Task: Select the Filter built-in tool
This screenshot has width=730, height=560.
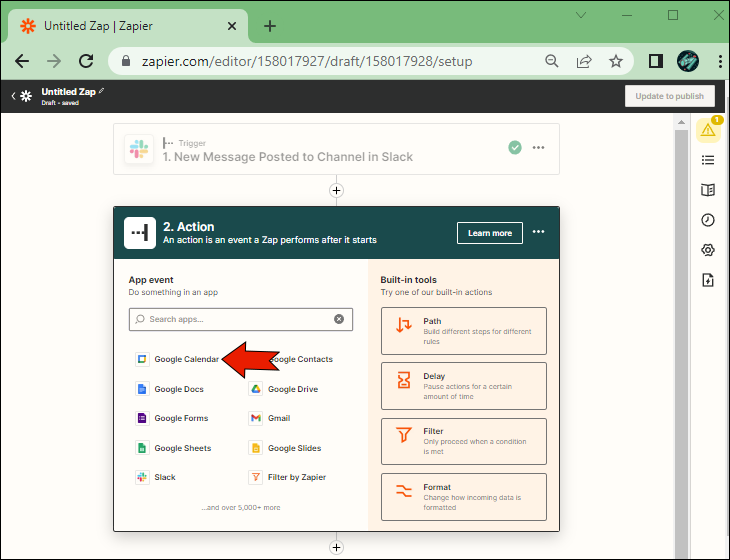Action: pos(464,441)
